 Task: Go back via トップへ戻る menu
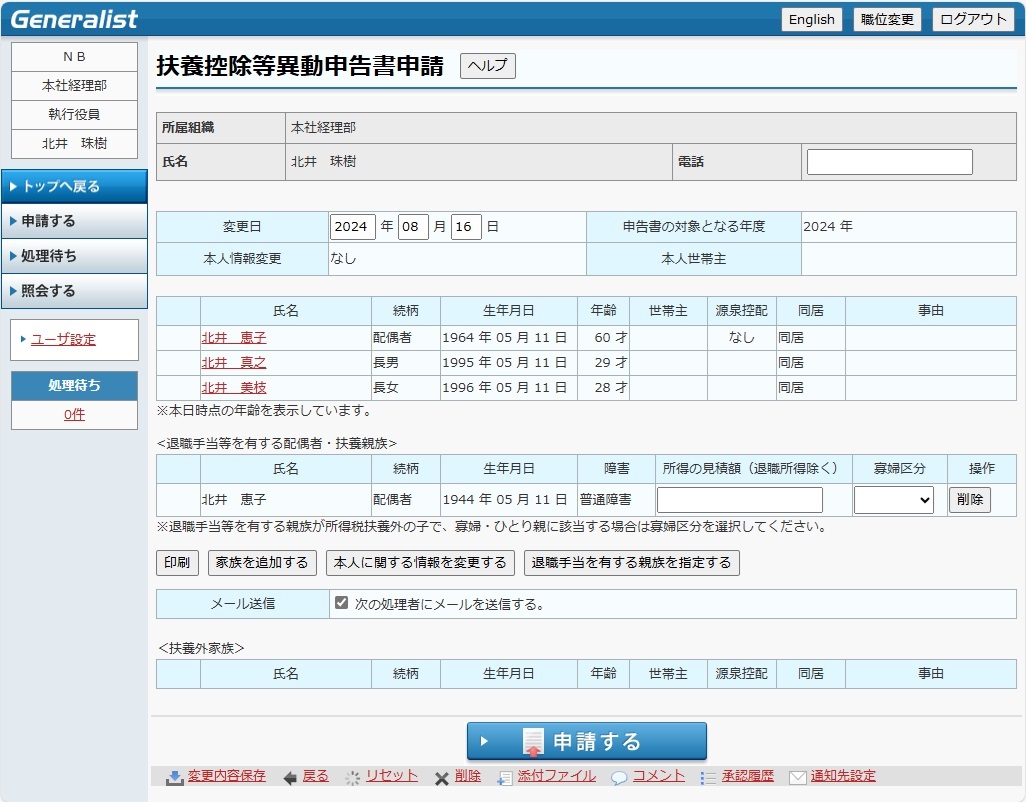74,186
